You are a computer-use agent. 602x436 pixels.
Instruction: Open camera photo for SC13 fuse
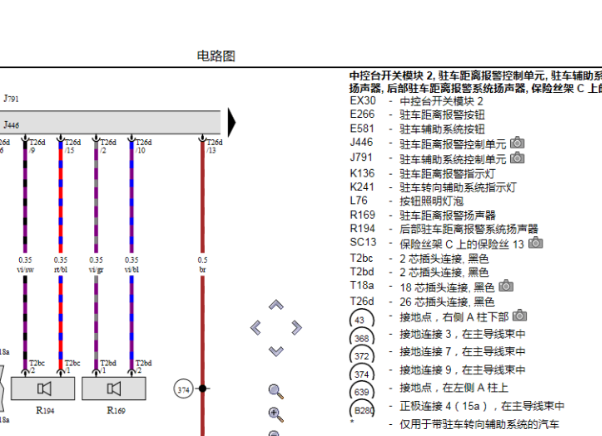[x=536, y=243]
